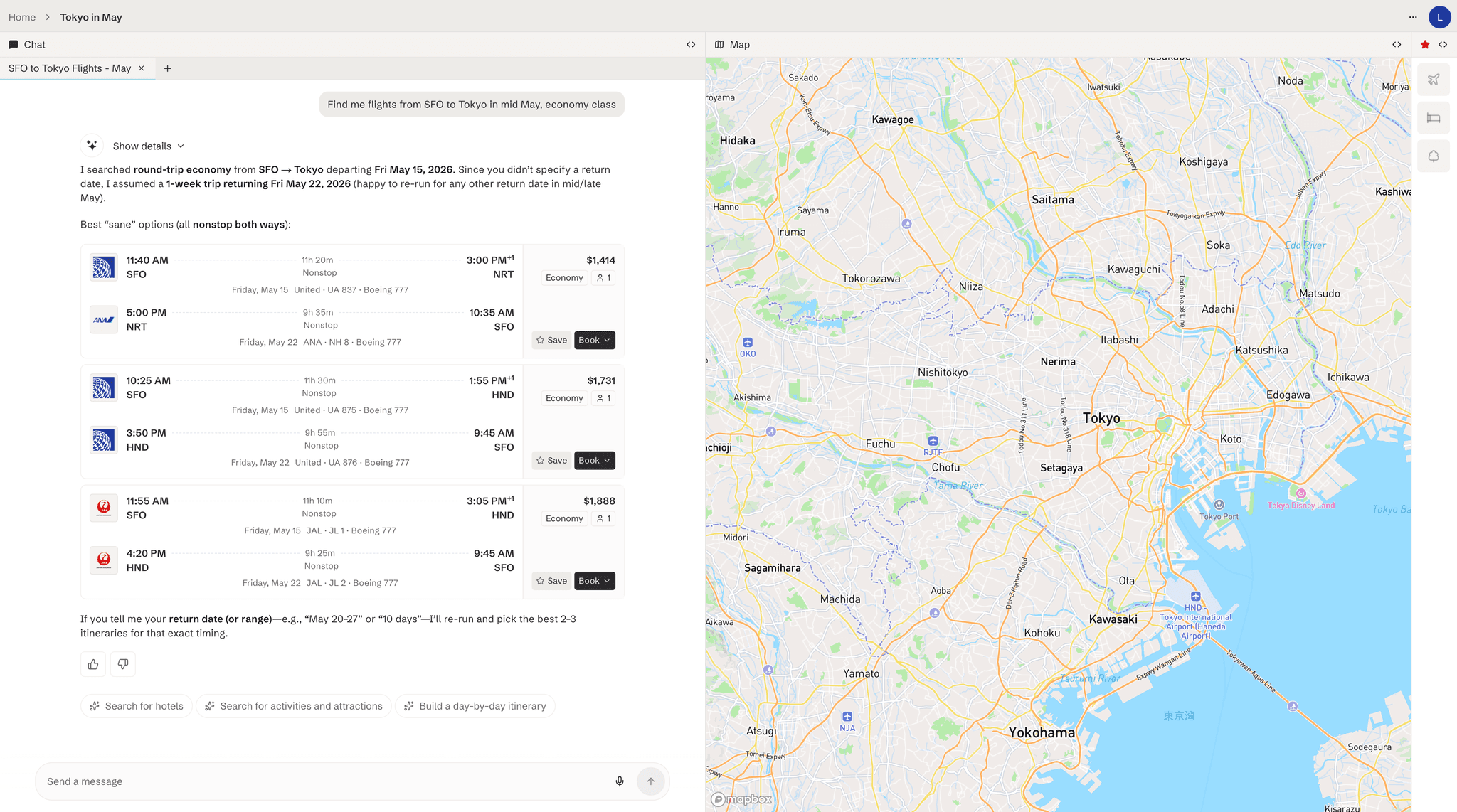Give a thumbs up to the flight results

pos(92,663)
